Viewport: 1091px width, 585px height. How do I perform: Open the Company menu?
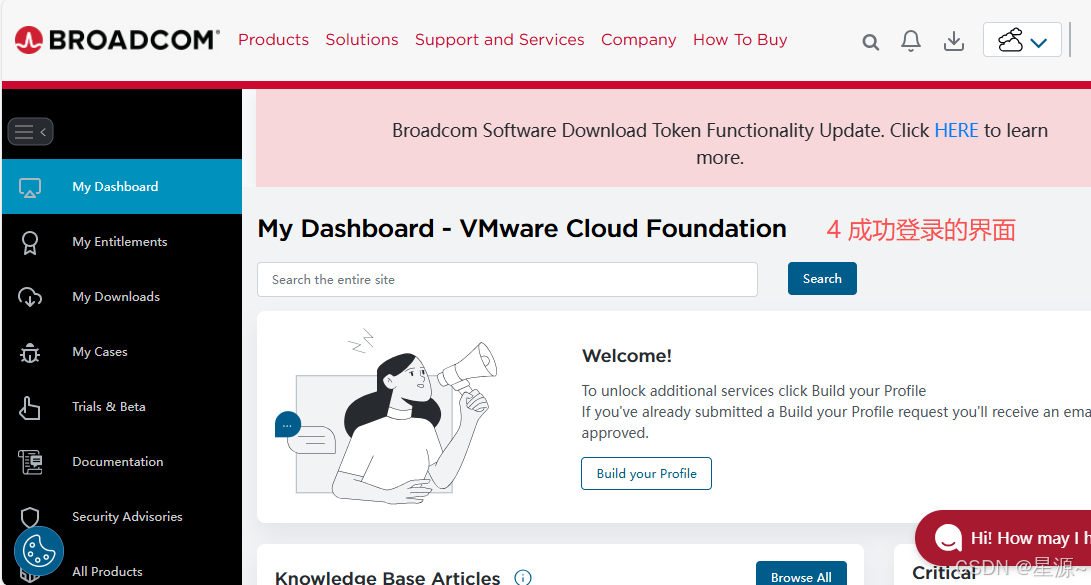pyautogui.click(x=639, y=40)
